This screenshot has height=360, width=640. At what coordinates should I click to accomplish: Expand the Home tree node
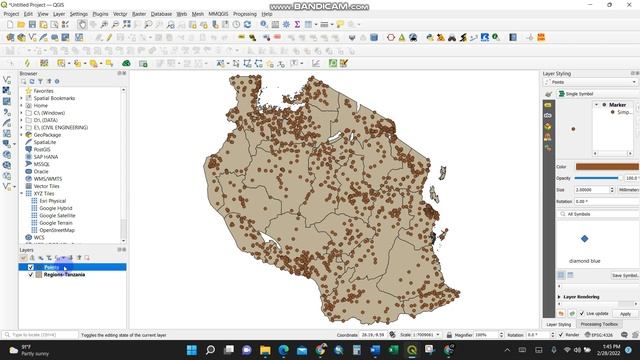[22, 106]
